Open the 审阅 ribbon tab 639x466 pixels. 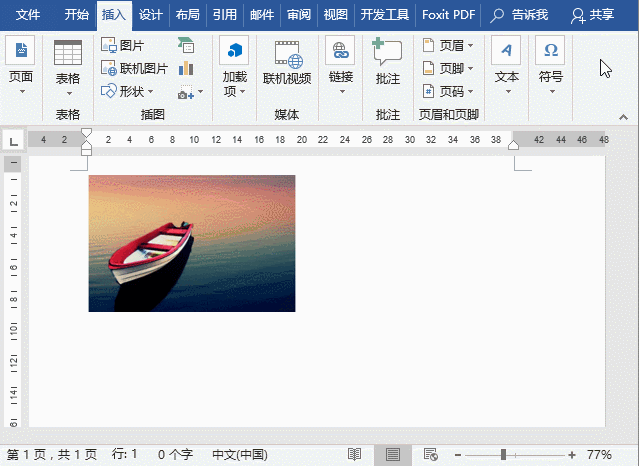click(x=299, y=15)
